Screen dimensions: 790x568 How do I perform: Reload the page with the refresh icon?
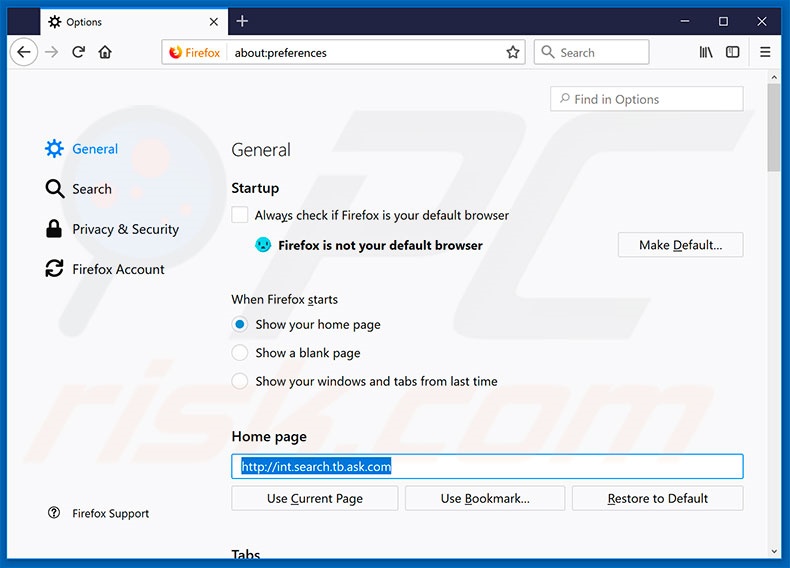pos(78,52)
